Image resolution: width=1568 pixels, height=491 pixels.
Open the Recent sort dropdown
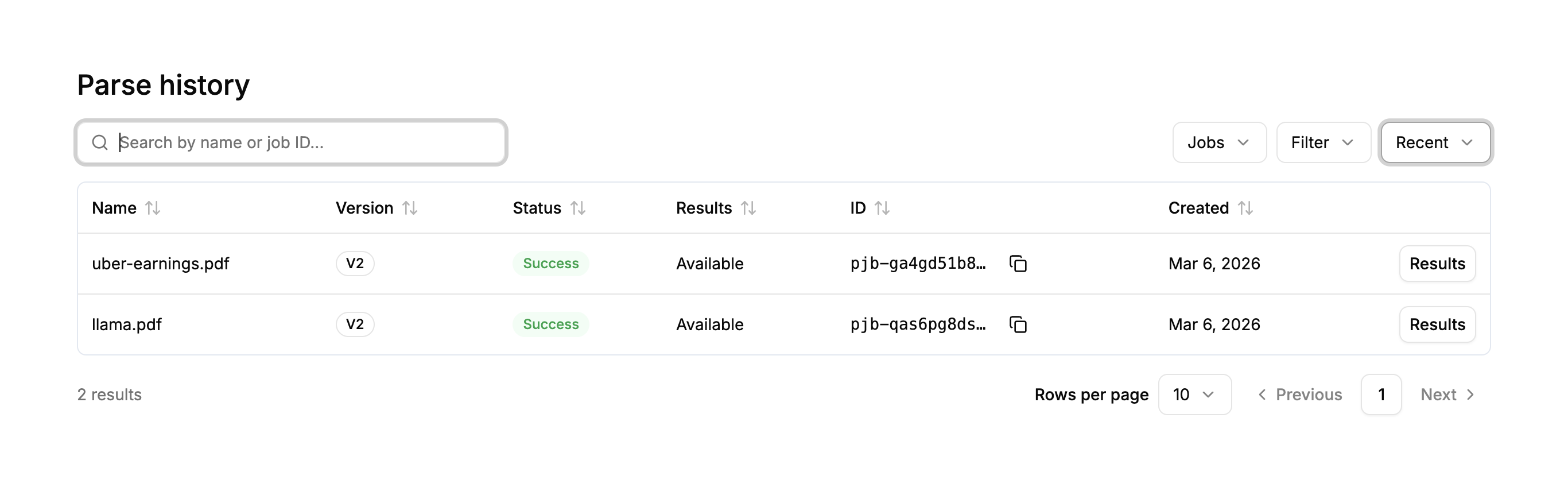1435,142
